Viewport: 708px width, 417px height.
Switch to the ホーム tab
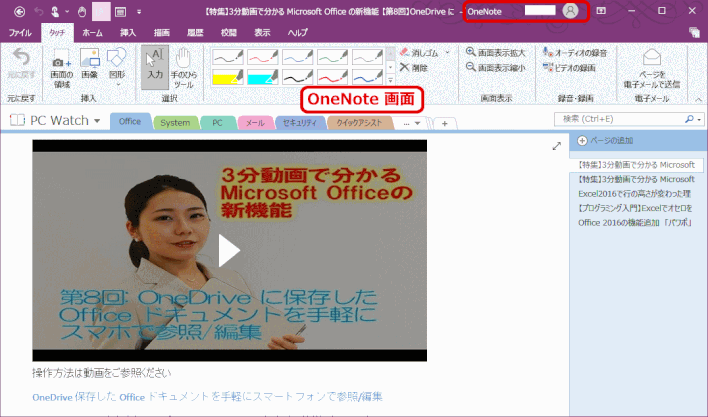coord(93,32)
